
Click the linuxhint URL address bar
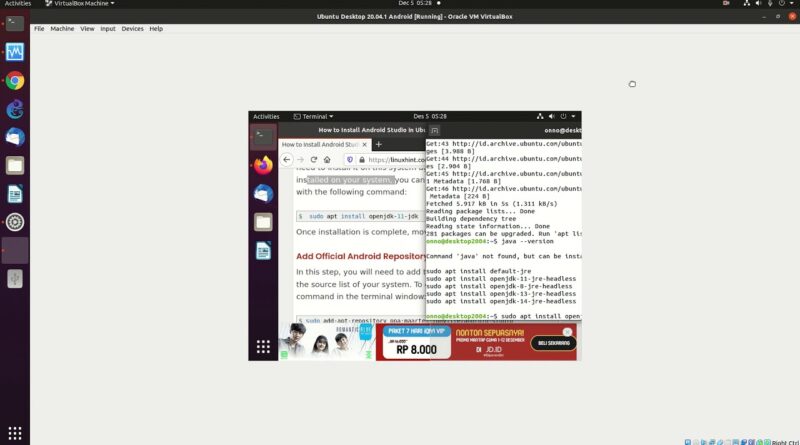click(396, 160)
